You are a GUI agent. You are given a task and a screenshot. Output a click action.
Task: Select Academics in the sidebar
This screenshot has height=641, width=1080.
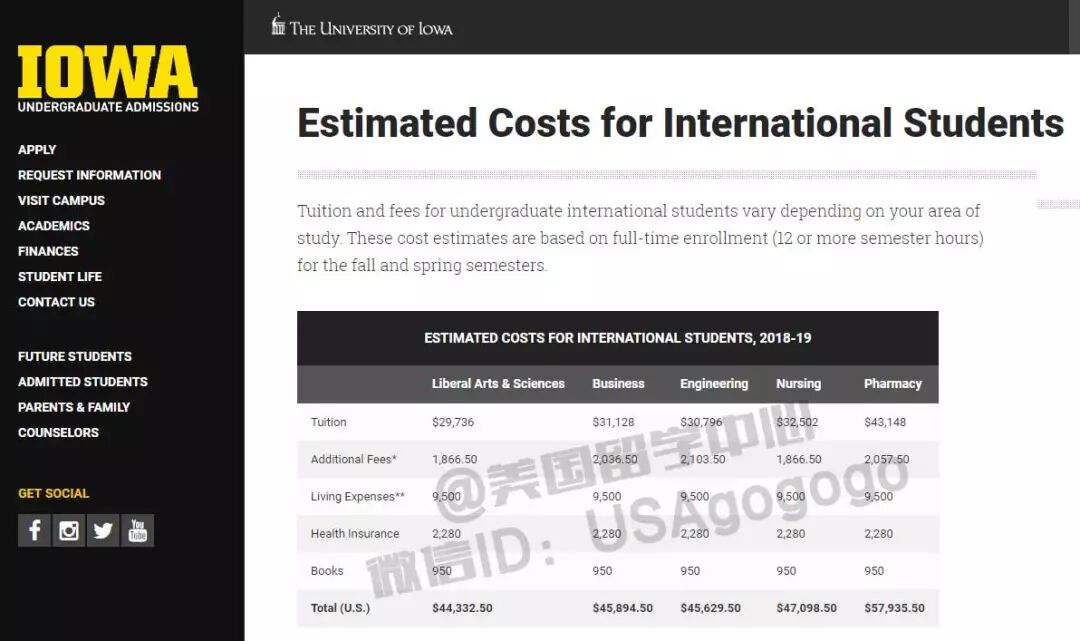click(54, 226)
